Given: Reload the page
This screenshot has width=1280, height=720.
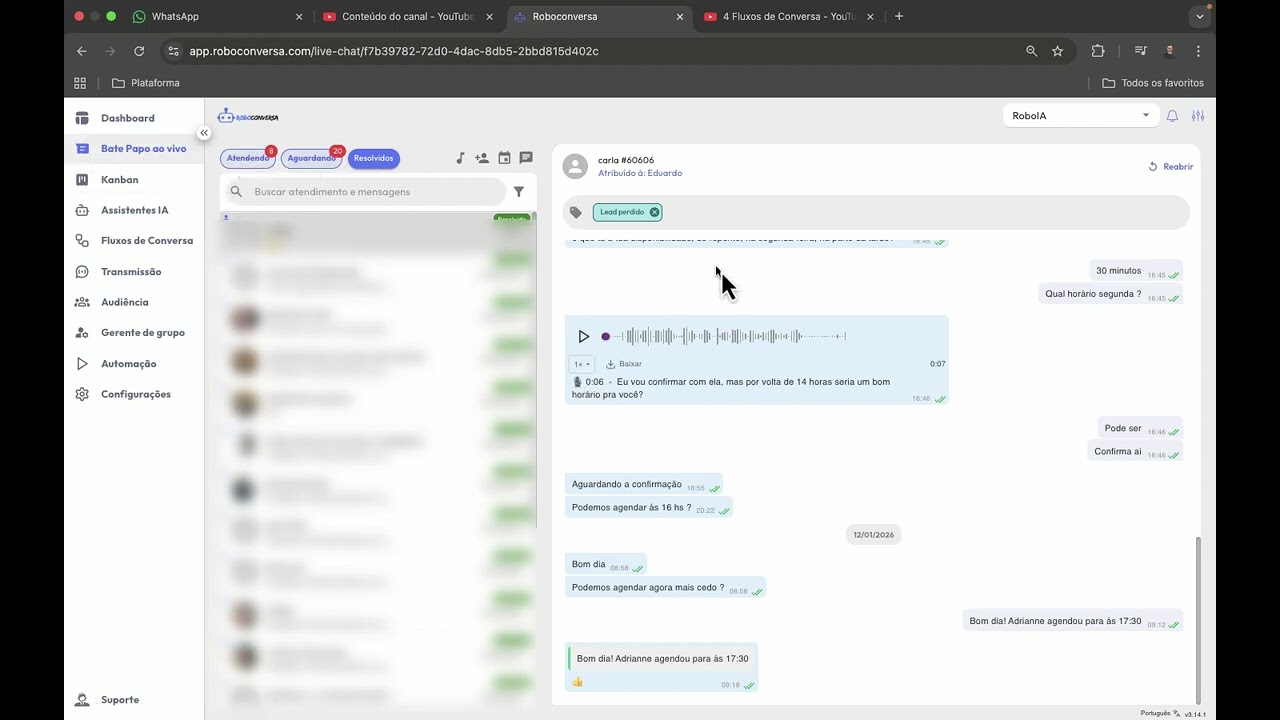Looking at the screenshot, I should coord(139,51).
